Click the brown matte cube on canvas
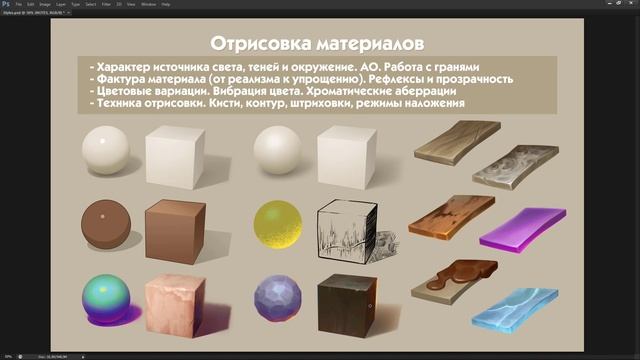This screenshot has width=640, height=360. pyautogui.click(x=175, y=231)
